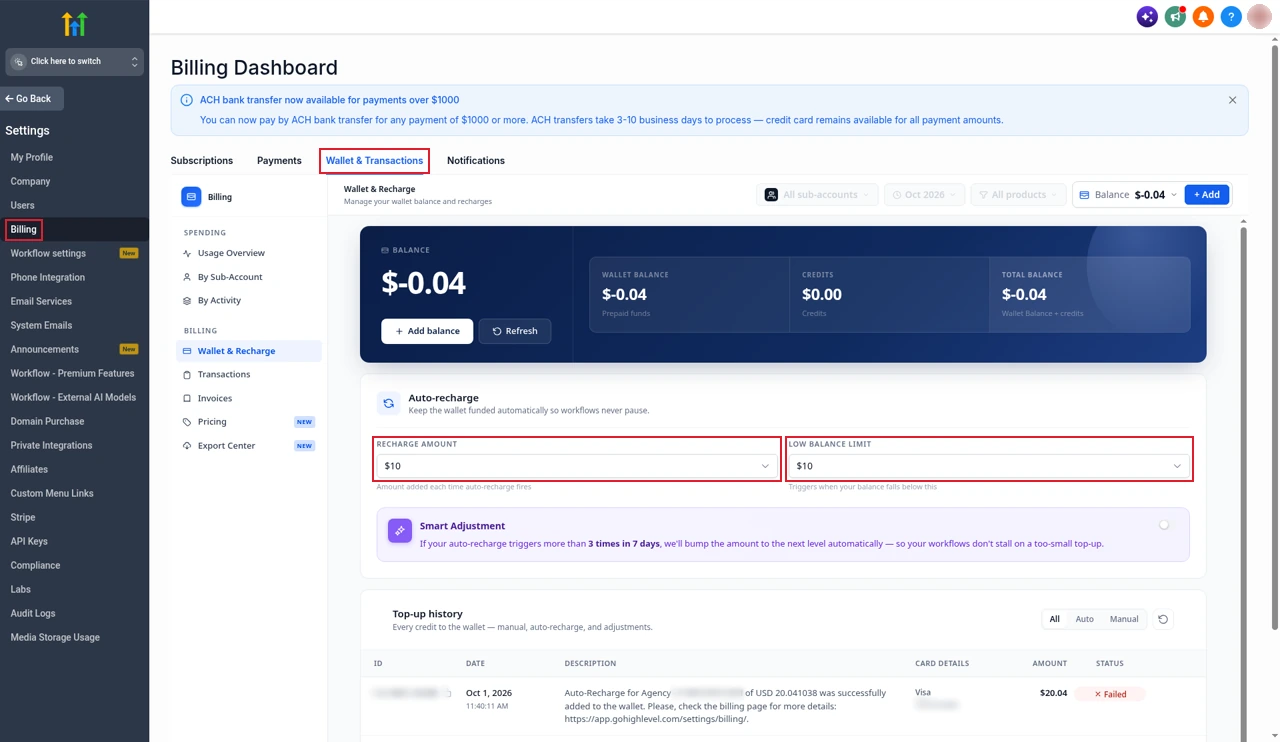Click the Smart Adjustment sparkle icon
Screen dimensions: 1280x742
399,531
